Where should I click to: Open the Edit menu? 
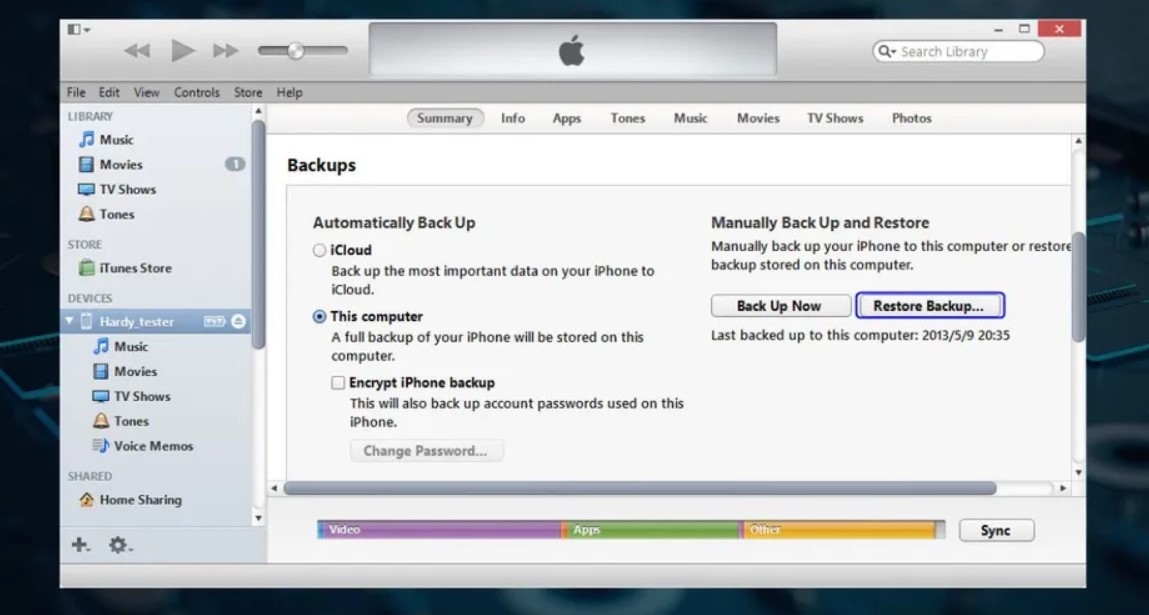[109, 92]
